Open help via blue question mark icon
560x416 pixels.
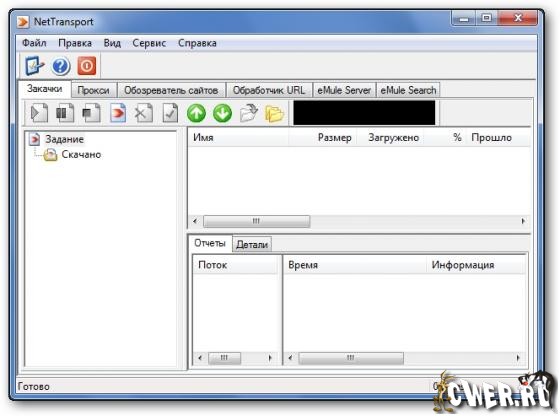pos(60,66)
